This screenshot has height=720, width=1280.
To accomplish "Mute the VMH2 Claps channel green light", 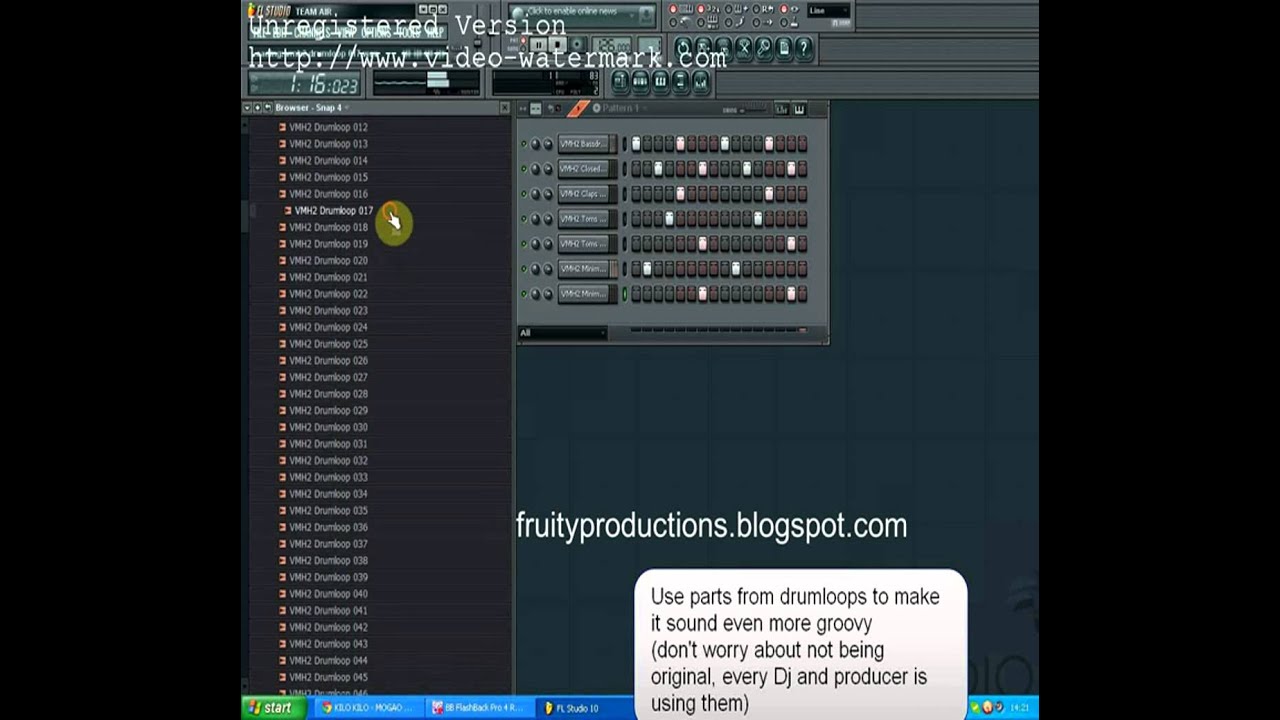I will [x=523, y=194].
